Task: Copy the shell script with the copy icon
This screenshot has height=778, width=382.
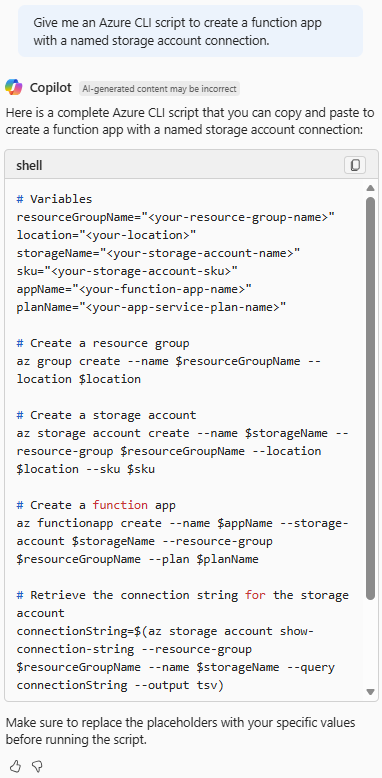Action: [x=355, y=165]
